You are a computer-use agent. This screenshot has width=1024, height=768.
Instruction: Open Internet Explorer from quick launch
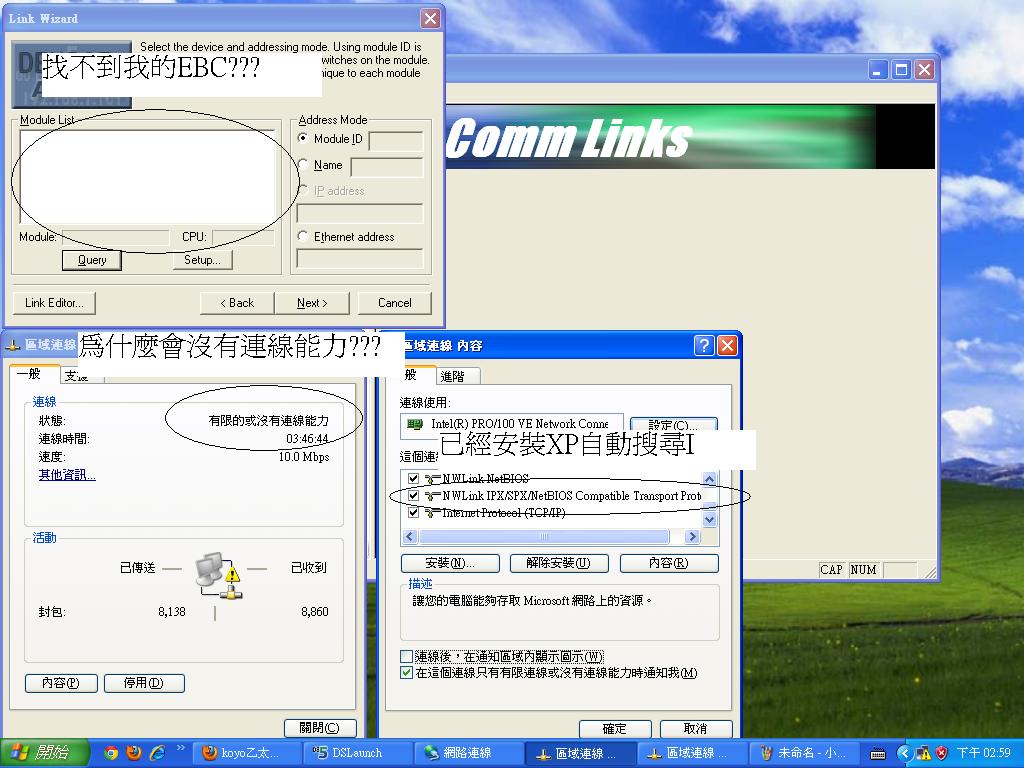[x=156, y=753]
